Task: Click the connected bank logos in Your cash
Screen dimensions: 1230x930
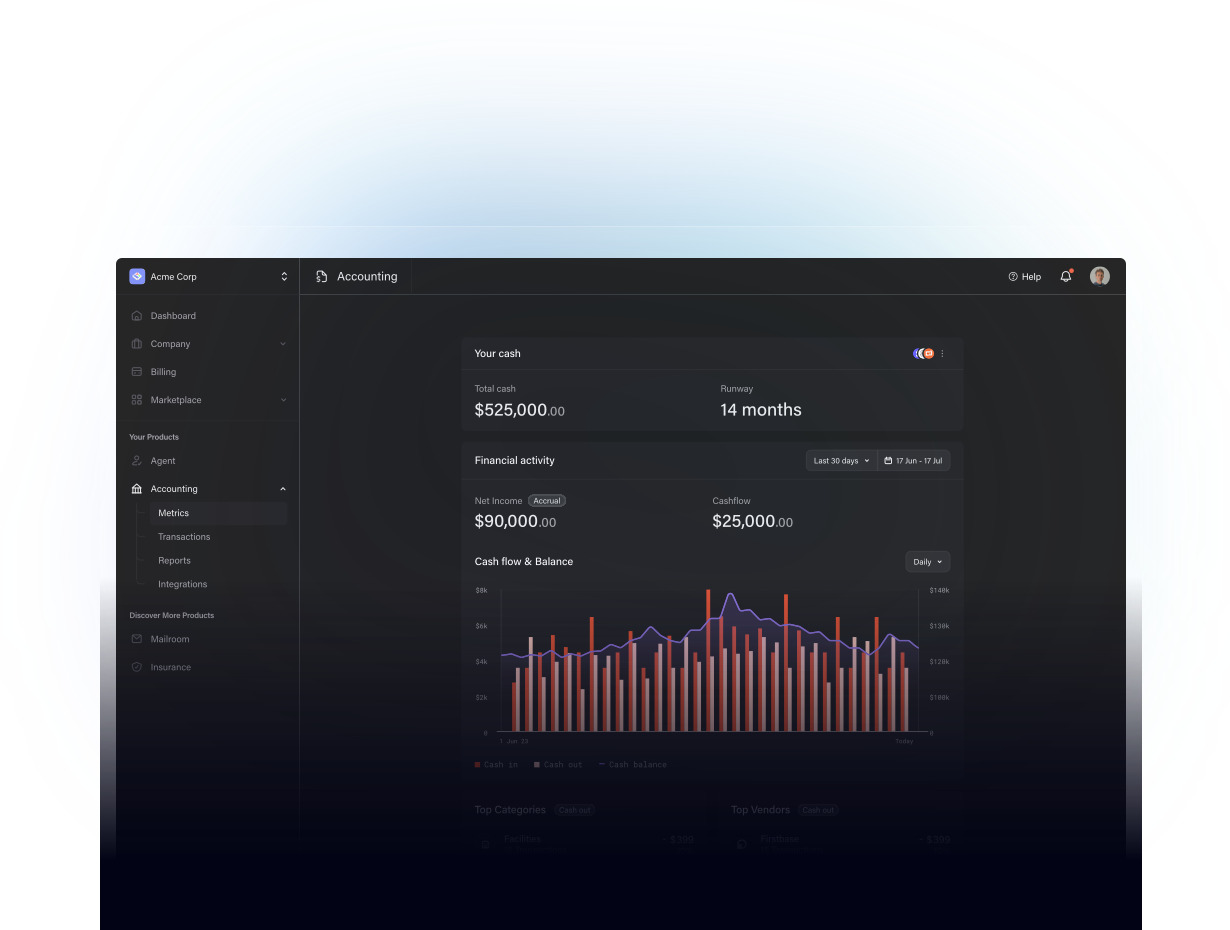Action: [924, 353]
